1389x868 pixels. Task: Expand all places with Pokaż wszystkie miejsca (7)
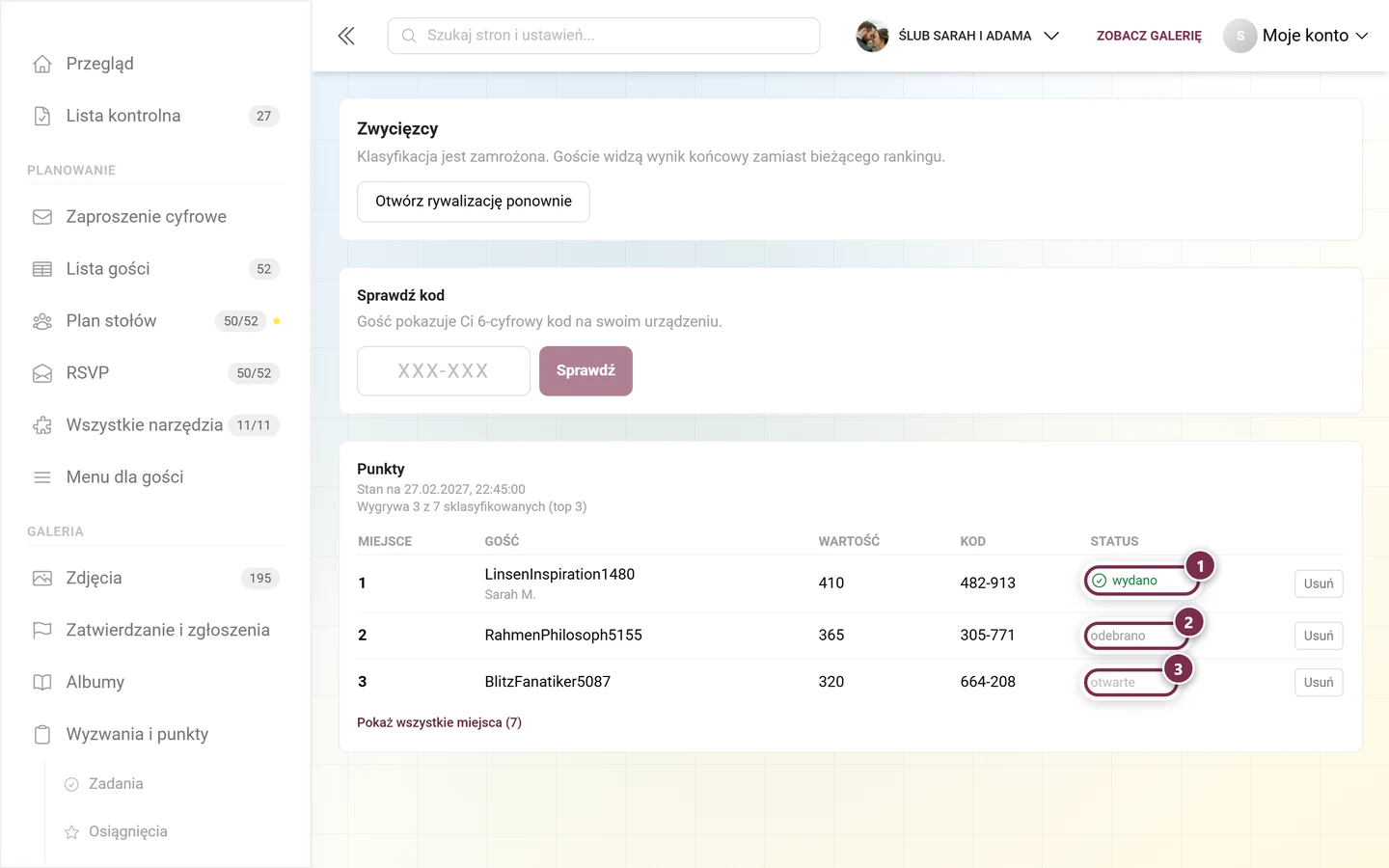click(x=439, y=722)
